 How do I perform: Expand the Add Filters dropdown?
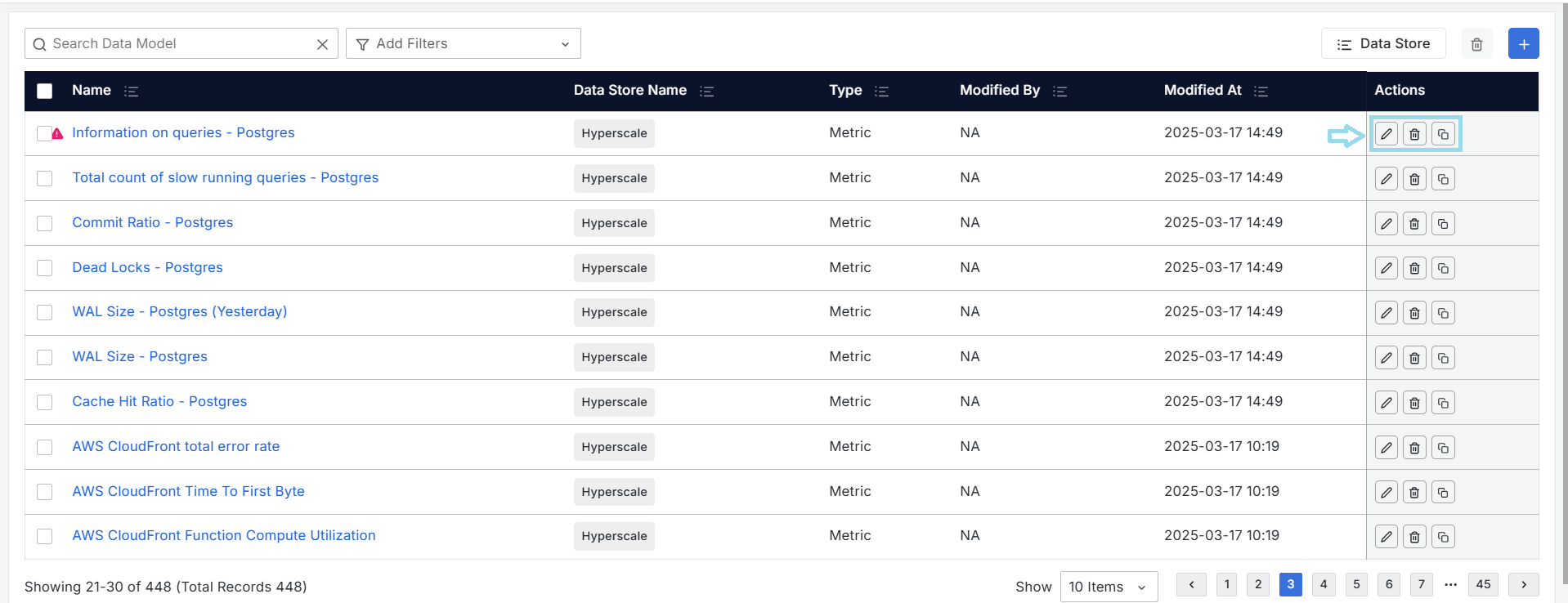tap(463, 44)
